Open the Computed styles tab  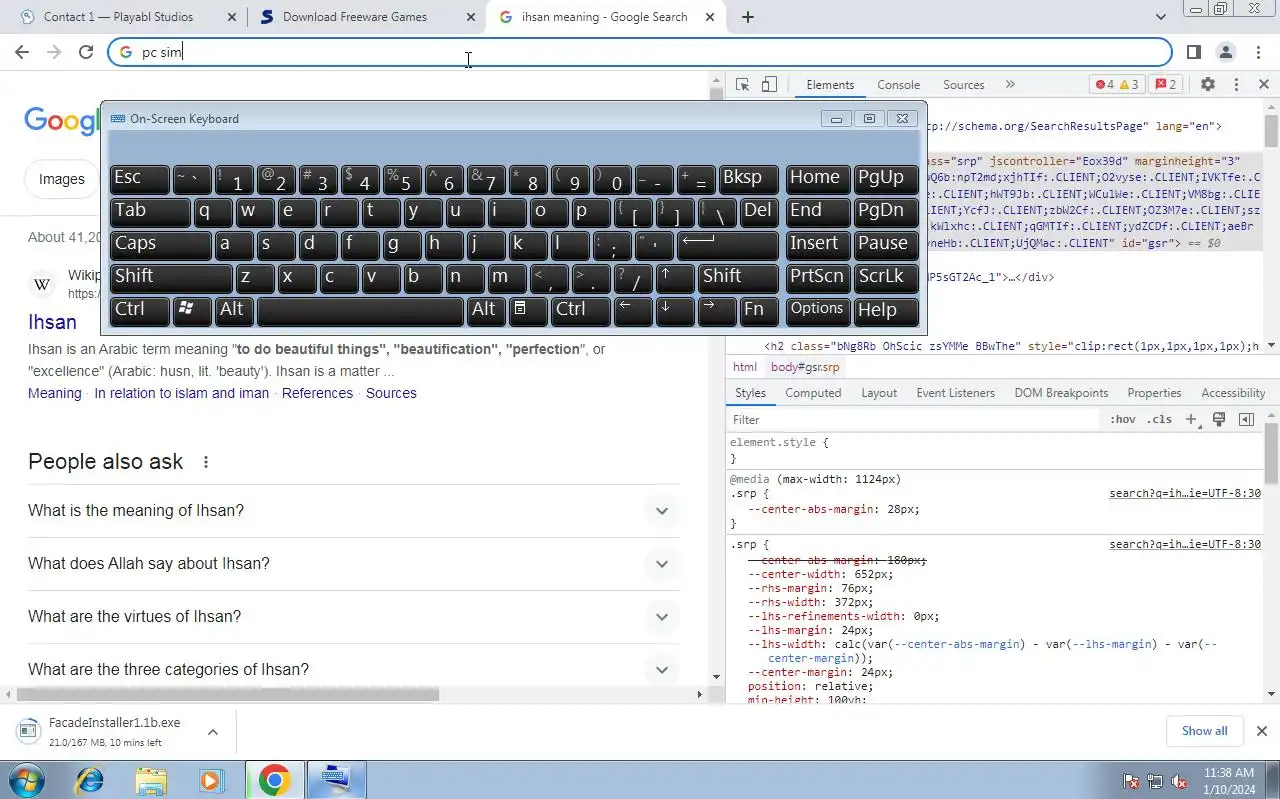point(813,393)
